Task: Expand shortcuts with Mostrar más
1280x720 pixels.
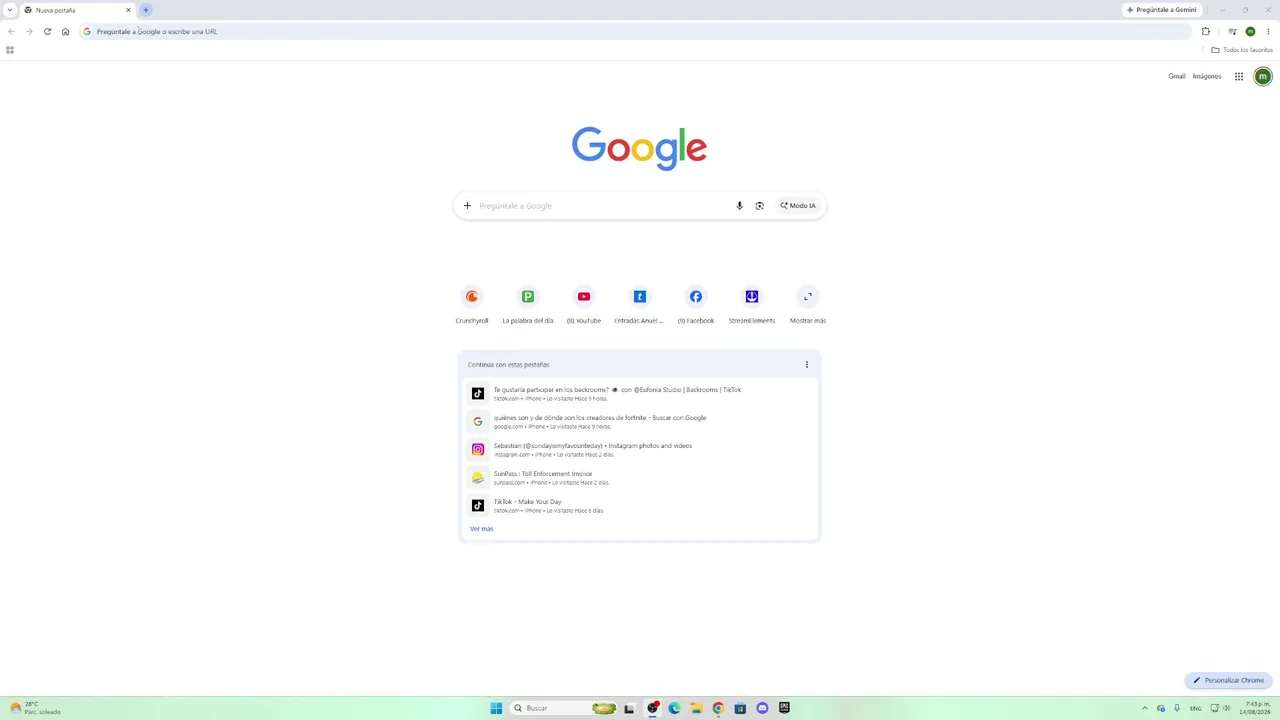Action: click(808, 304)
